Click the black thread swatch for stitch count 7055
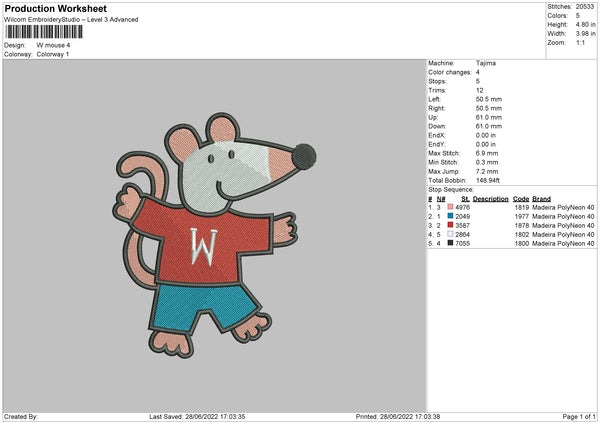The width and height of the screenshot is (600, 424). (x=450, y=243)
